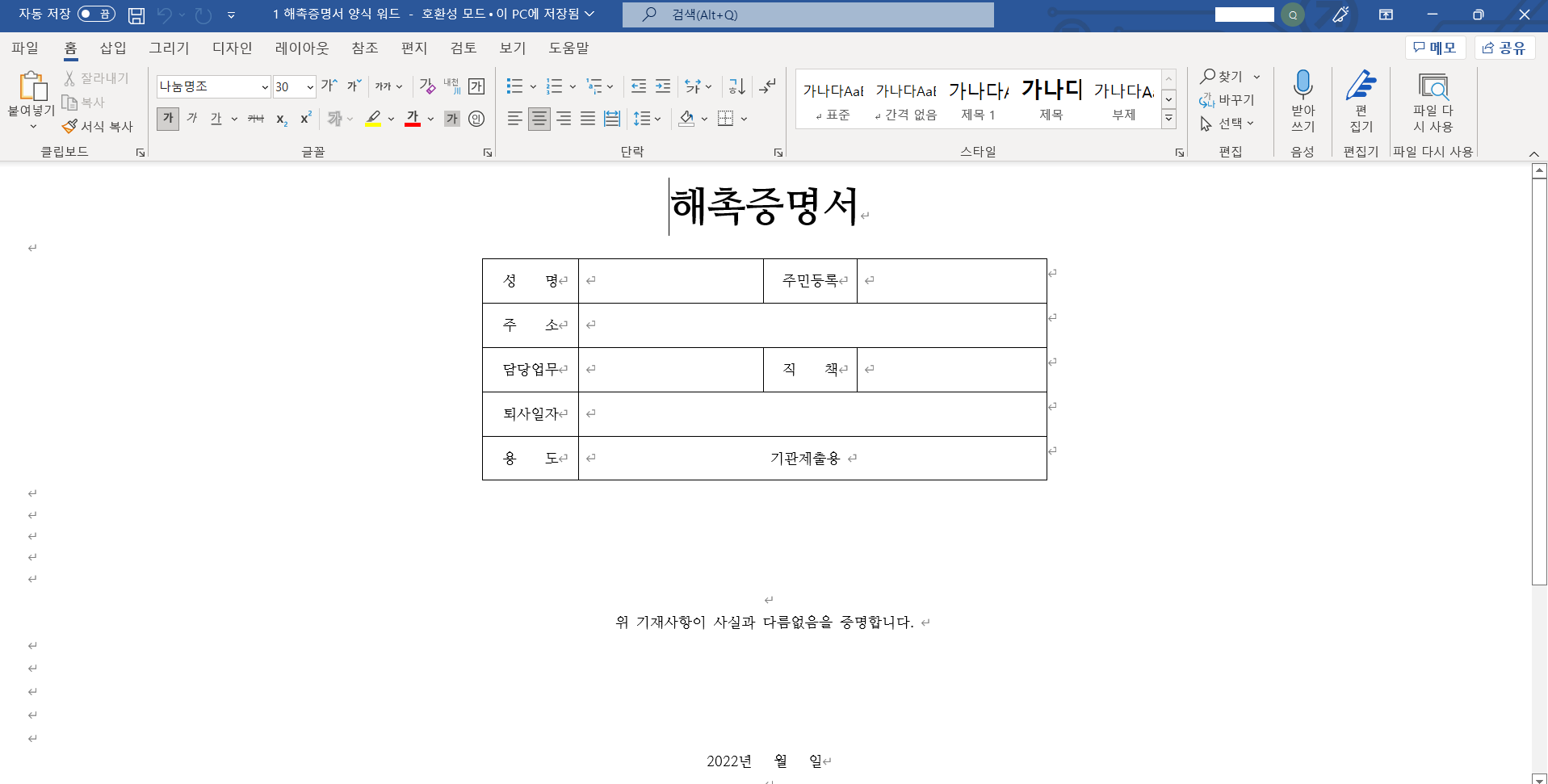Click the Save icon in title bar
The image size is (1548, 784).
136,15
